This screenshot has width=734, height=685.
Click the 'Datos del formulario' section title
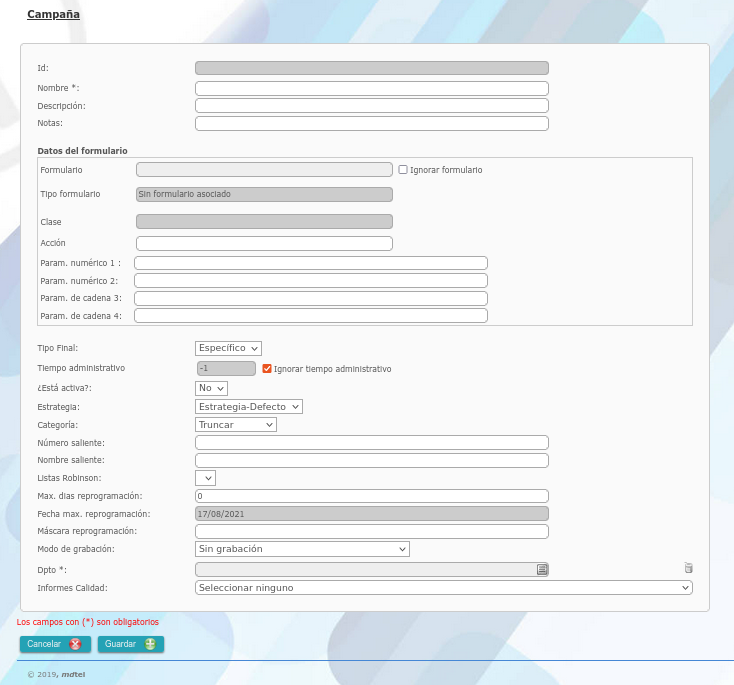click(82, 151)
